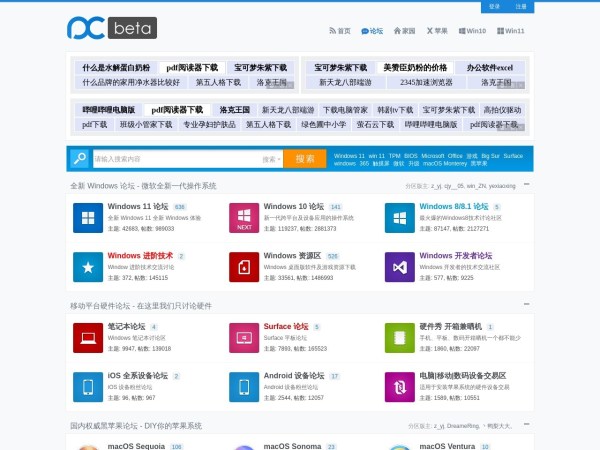Click the blue star Windows advanced tech icon
This screenshot has width=600, height=450.
pyautogui.click(x=85, y=266)
